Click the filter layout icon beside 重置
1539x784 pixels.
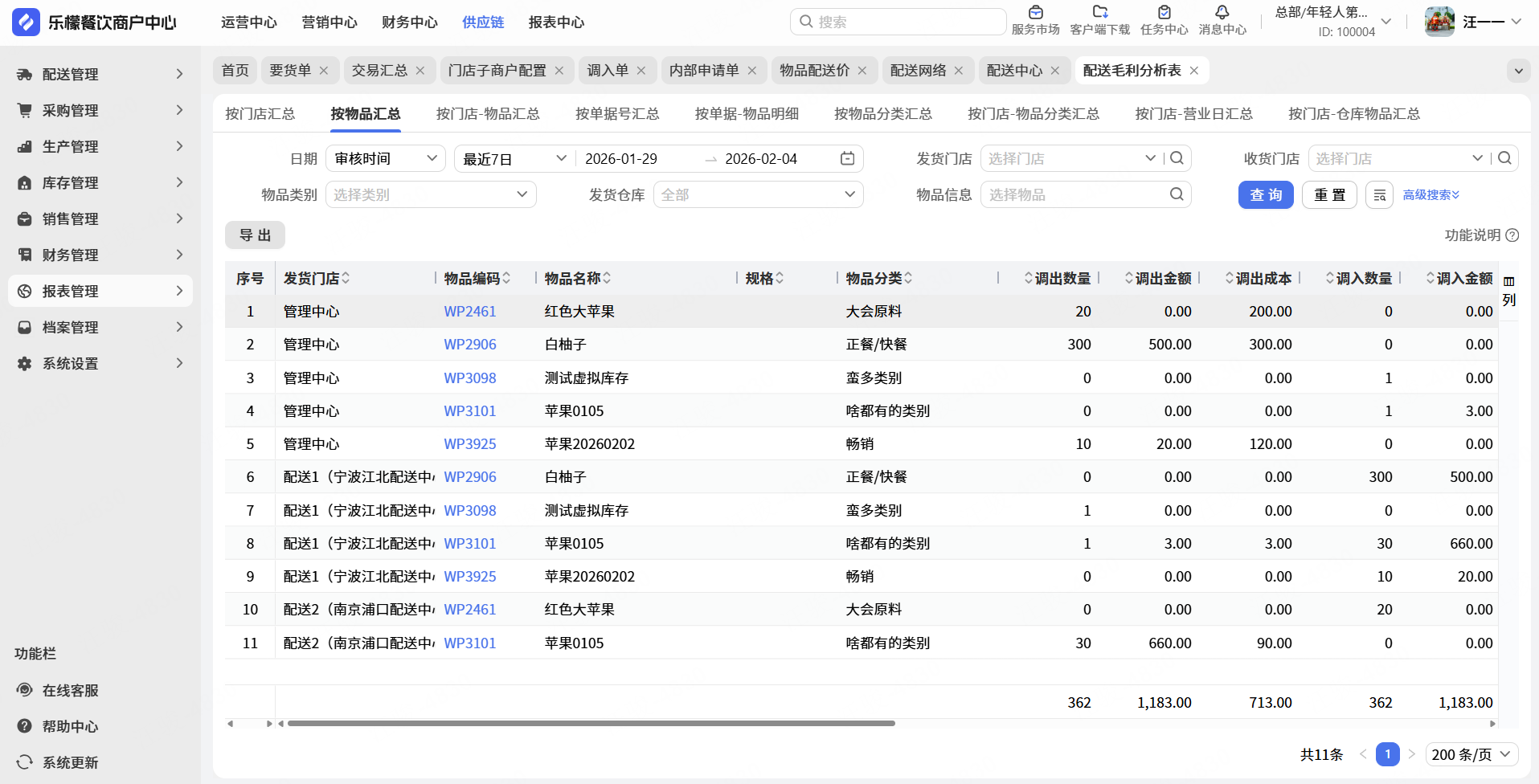tap(1379, 195)
